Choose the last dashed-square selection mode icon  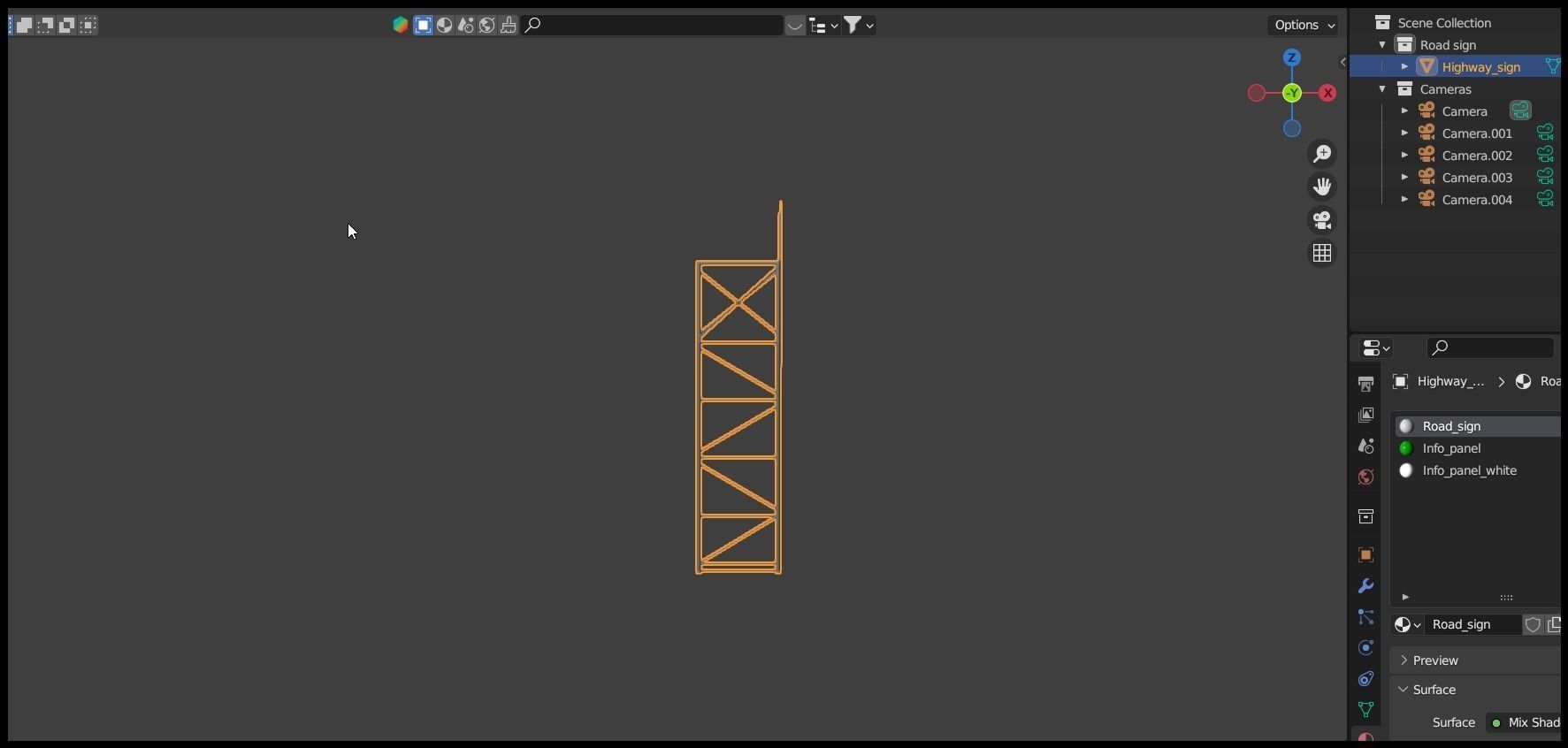click(88, 25)
